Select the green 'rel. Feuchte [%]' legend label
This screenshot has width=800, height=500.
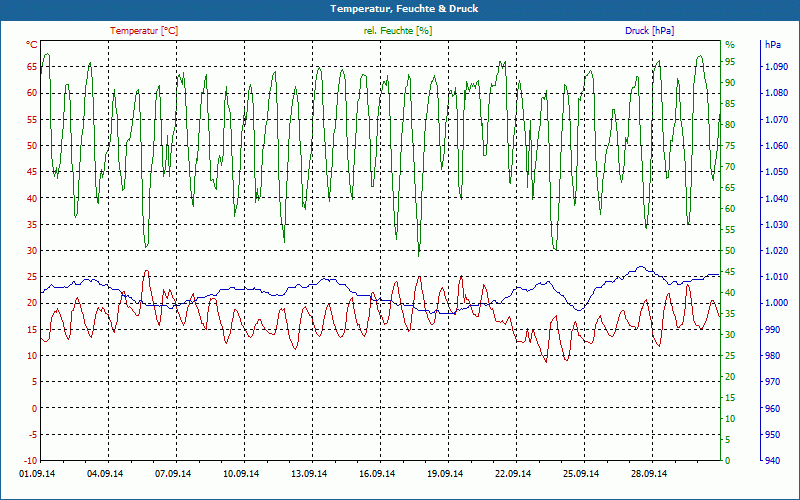click(x=397, y=31)
